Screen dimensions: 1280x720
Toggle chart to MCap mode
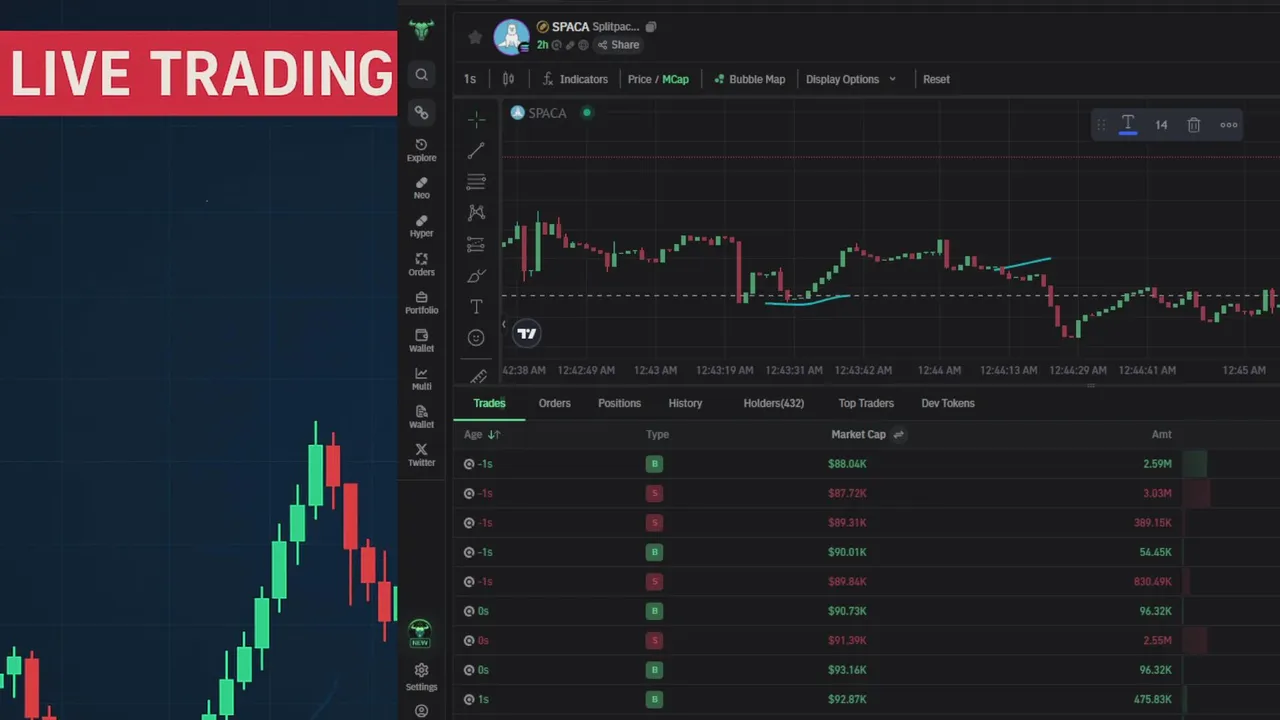click(676, 79)
